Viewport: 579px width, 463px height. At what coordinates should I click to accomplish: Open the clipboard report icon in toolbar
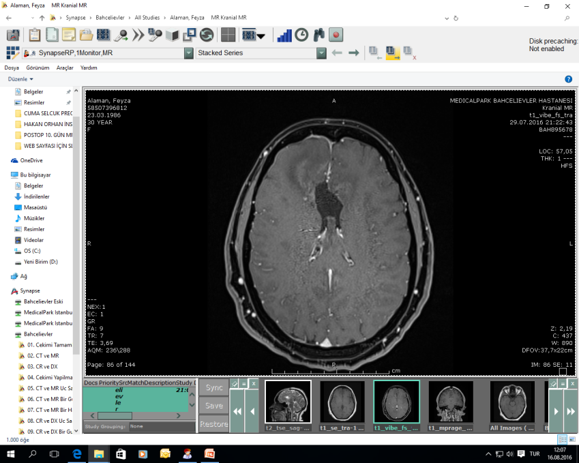(35, 35)
